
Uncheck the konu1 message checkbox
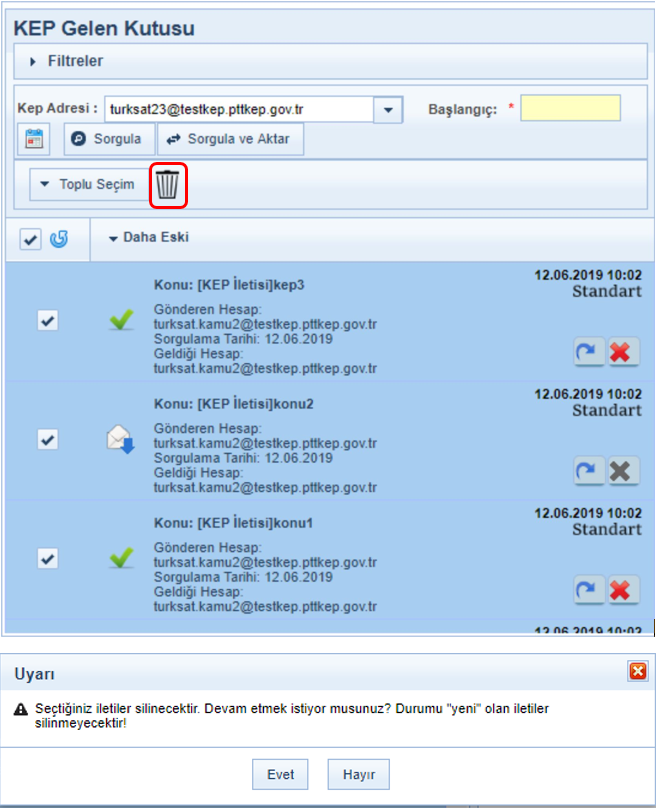click(x=47, y=558)
